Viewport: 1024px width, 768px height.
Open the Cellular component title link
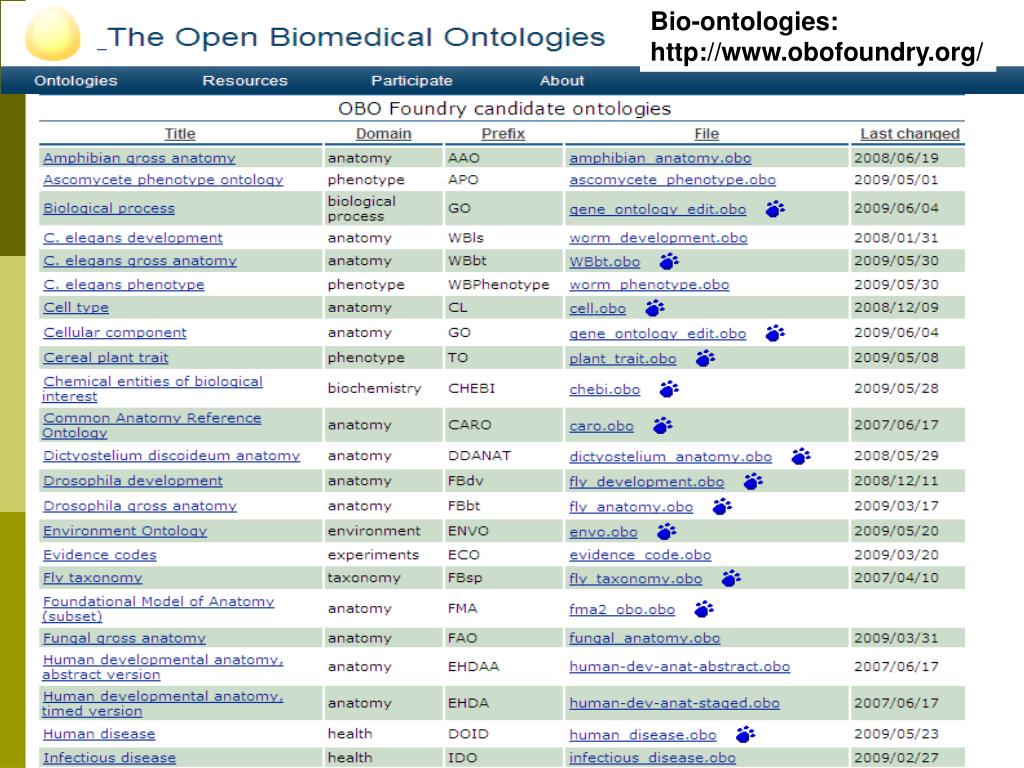tap(115, 332)
